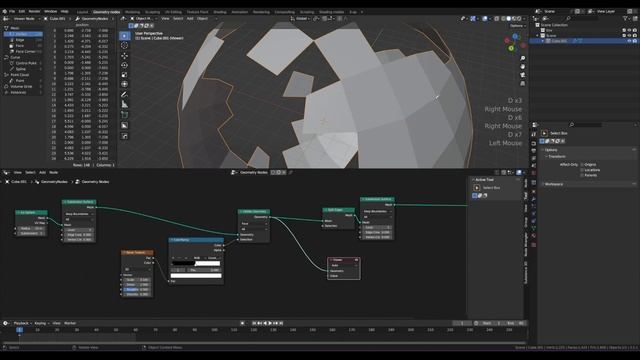Toggle viewport overlays button
This screenshot has height=360, width=640.
point(485,18)
